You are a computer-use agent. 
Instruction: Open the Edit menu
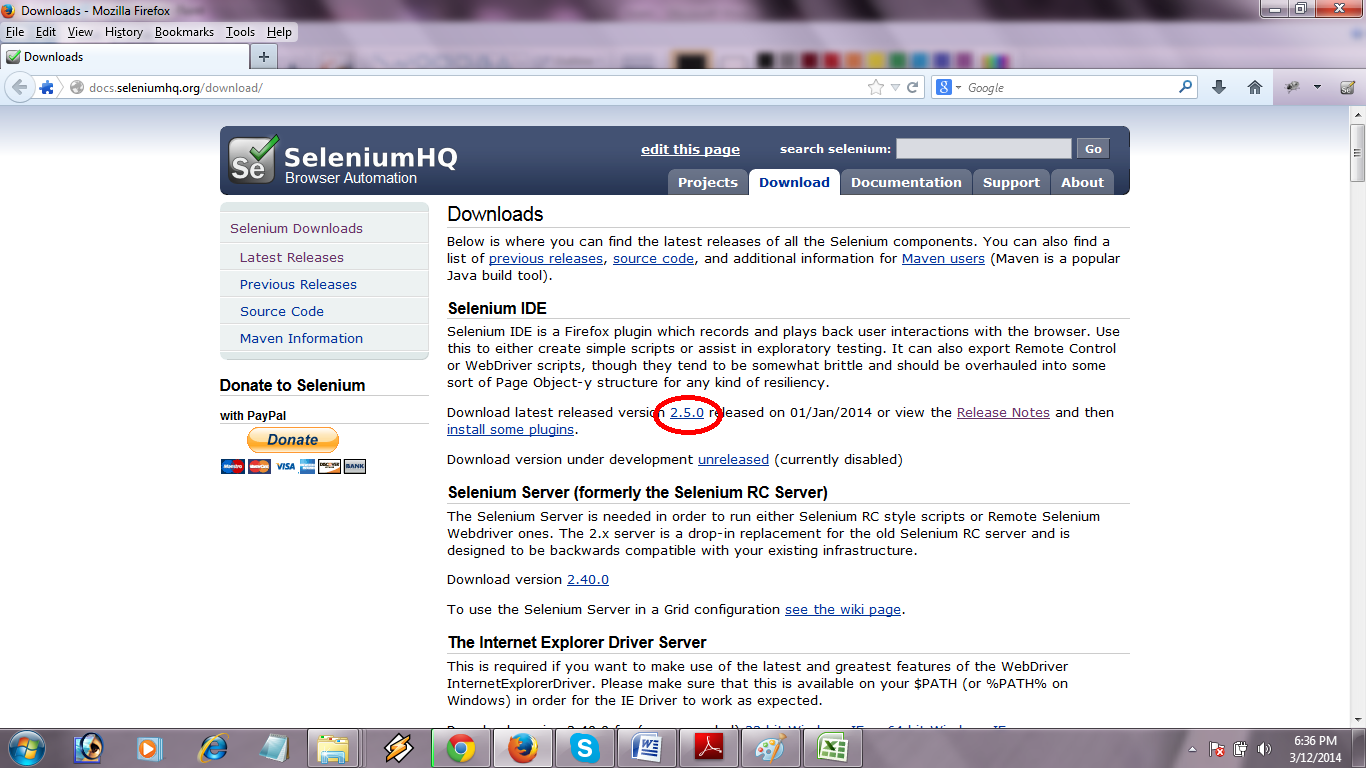point(46,32)
